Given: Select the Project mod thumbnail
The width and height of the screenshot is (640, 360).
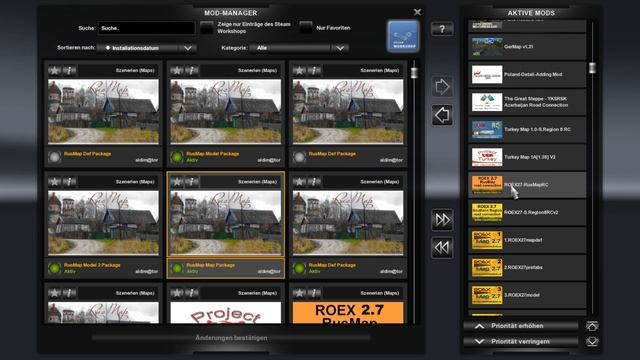Looking at the screenshot, I should (x=226, y=313).
